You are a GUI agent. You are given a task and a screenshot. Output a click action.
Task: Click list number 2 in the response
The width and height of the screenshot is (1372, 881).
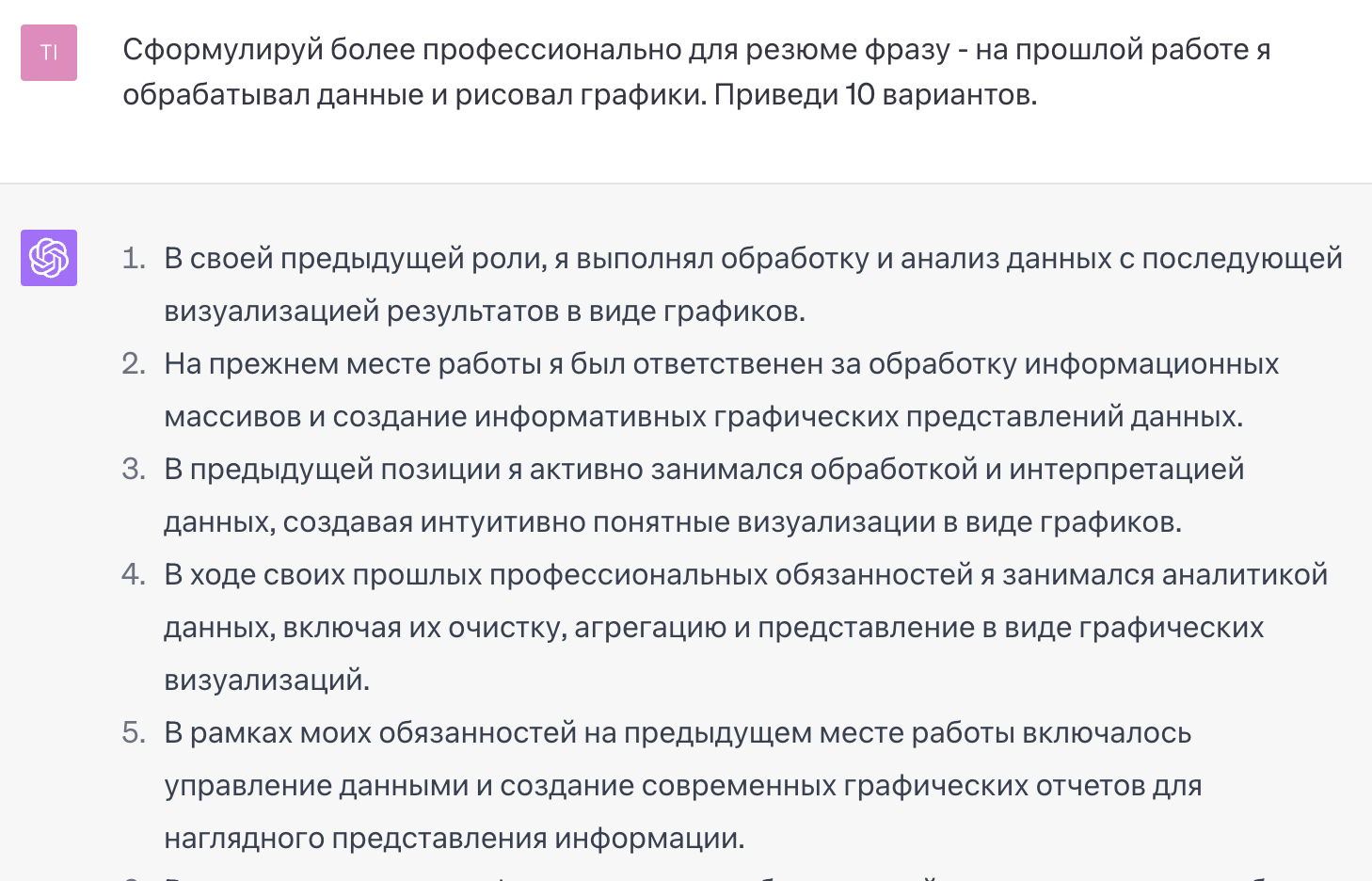[134, 364]
